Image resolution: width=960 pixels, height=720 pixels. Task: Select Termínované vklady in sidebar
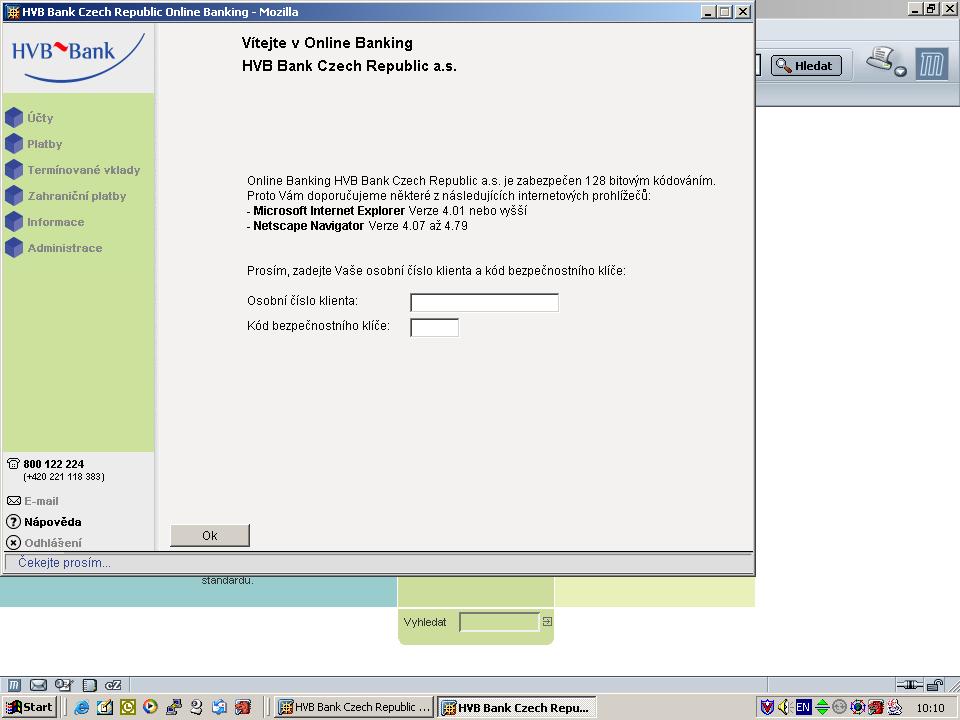tap(84, 170)
